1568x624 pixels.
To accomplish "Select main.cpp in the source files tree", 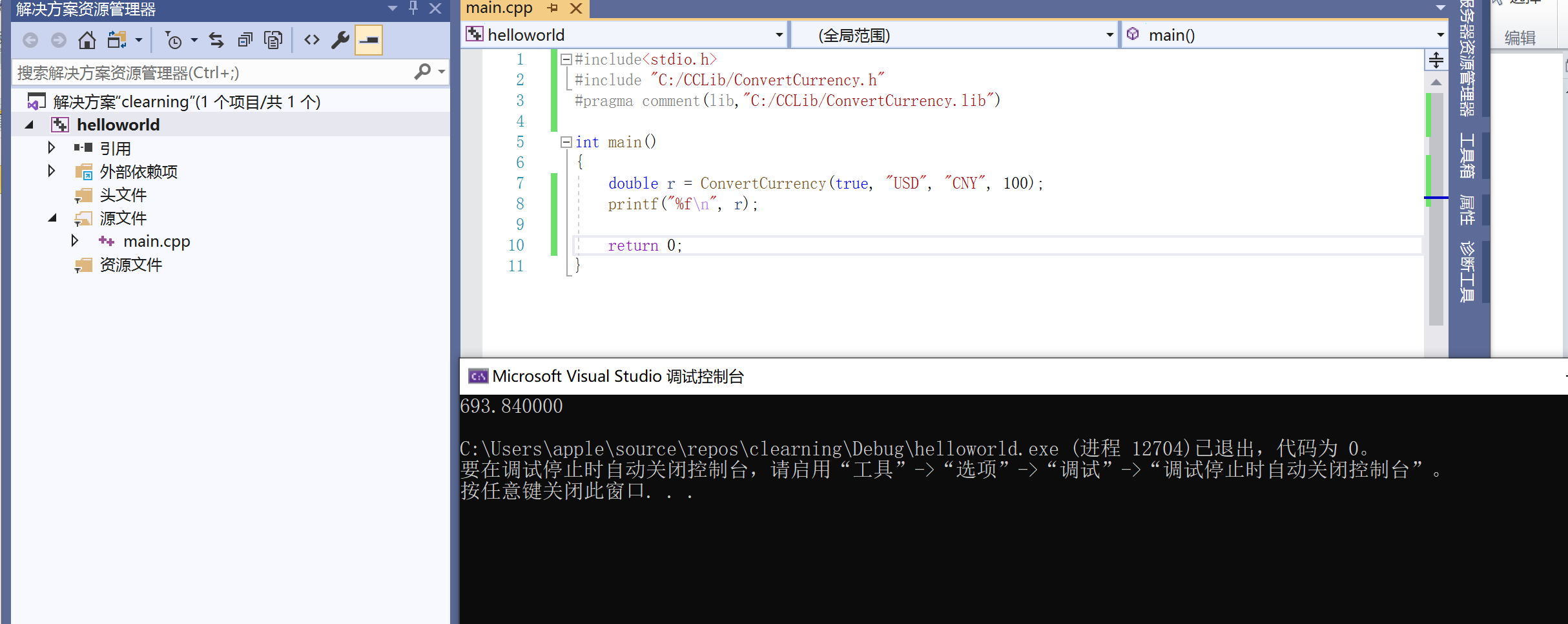I will [x=157, y=241].
